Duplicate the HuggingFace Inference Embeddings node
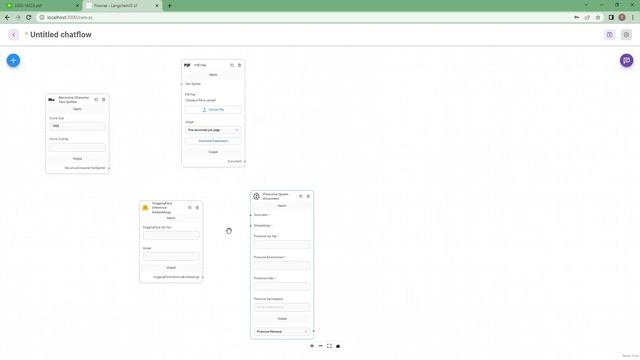This screenshot has width=640, height=360. 190,208
